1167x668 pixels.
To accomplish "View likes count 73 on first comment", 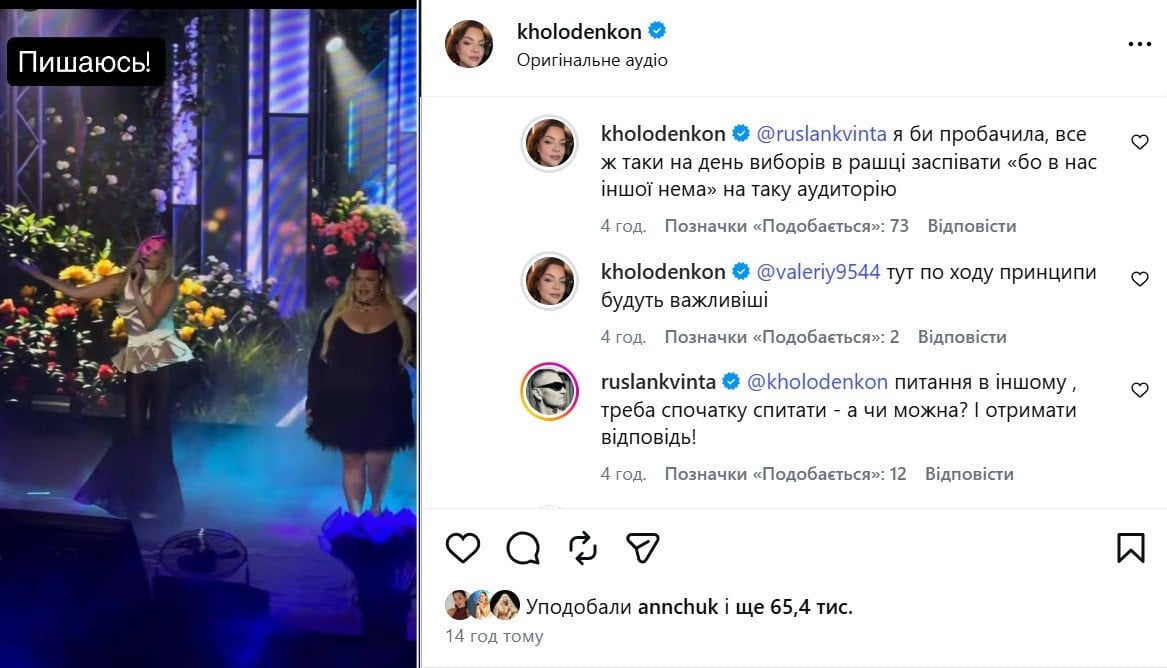I will point(787,226).
